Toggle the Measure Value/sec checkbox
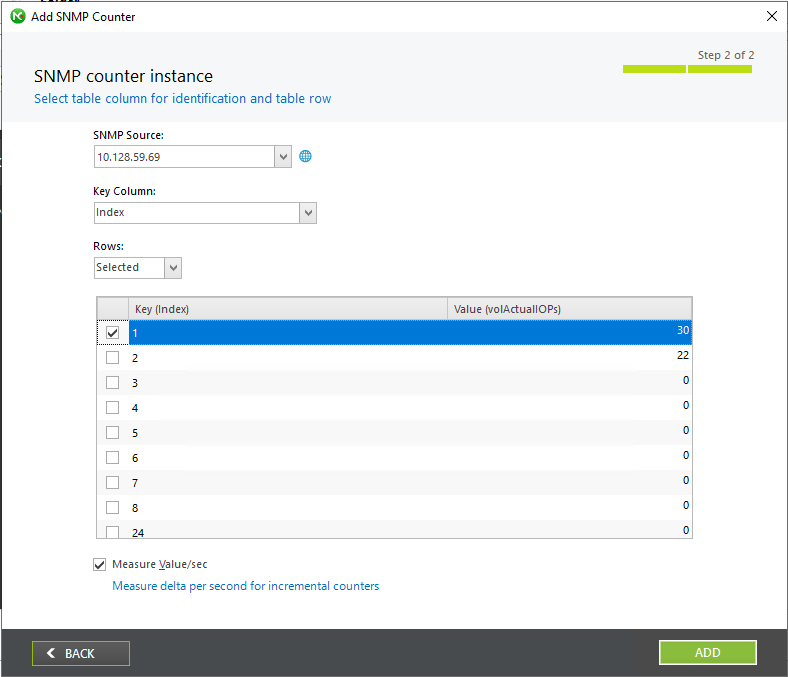Screen dimensions: 788x677 pos(100,564)
